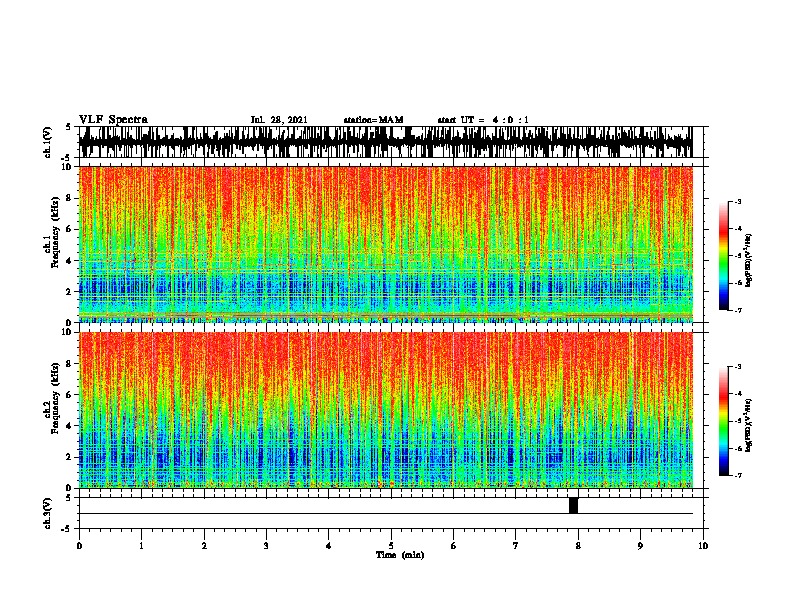The height and width of the screenshot is (612, 792).
Task: Click the ch.2 color scale units label
Action: point(749,426)
